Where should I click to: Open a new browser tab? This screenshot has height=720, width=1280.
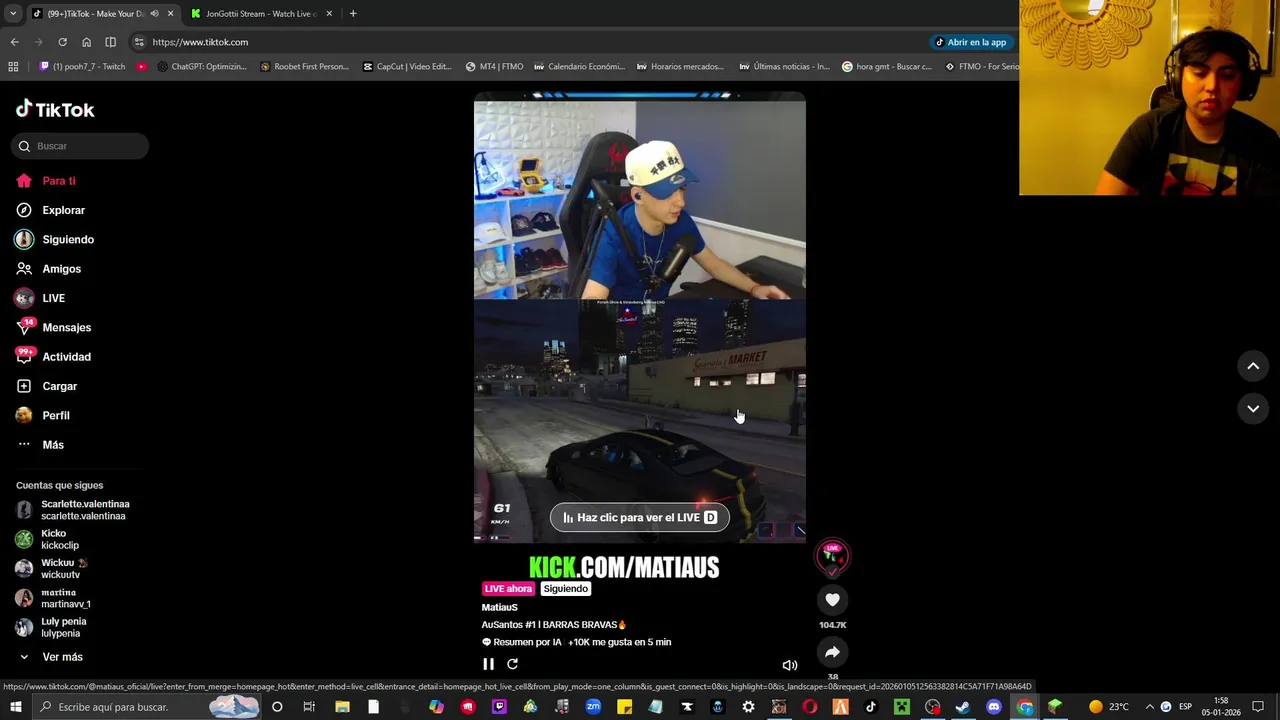click(x=353, y=14)
